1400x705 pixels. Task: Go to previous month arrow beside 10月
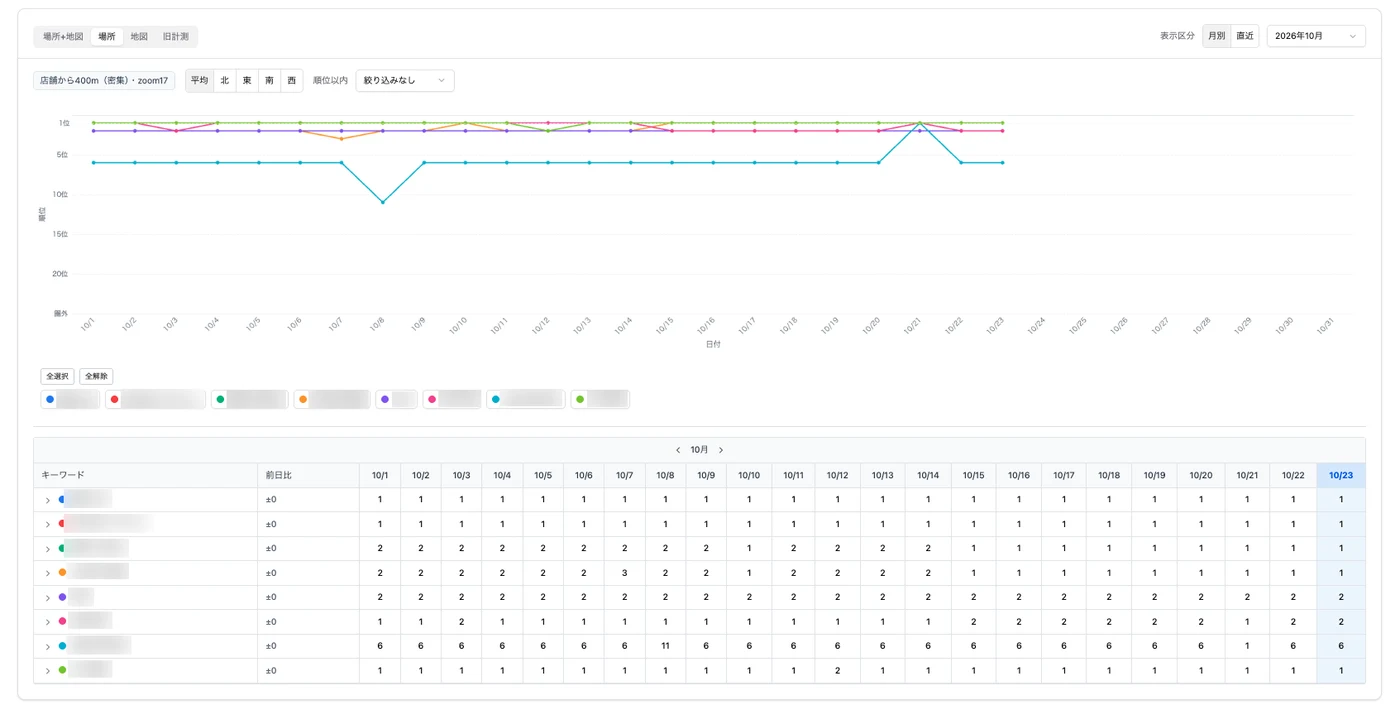678,450
